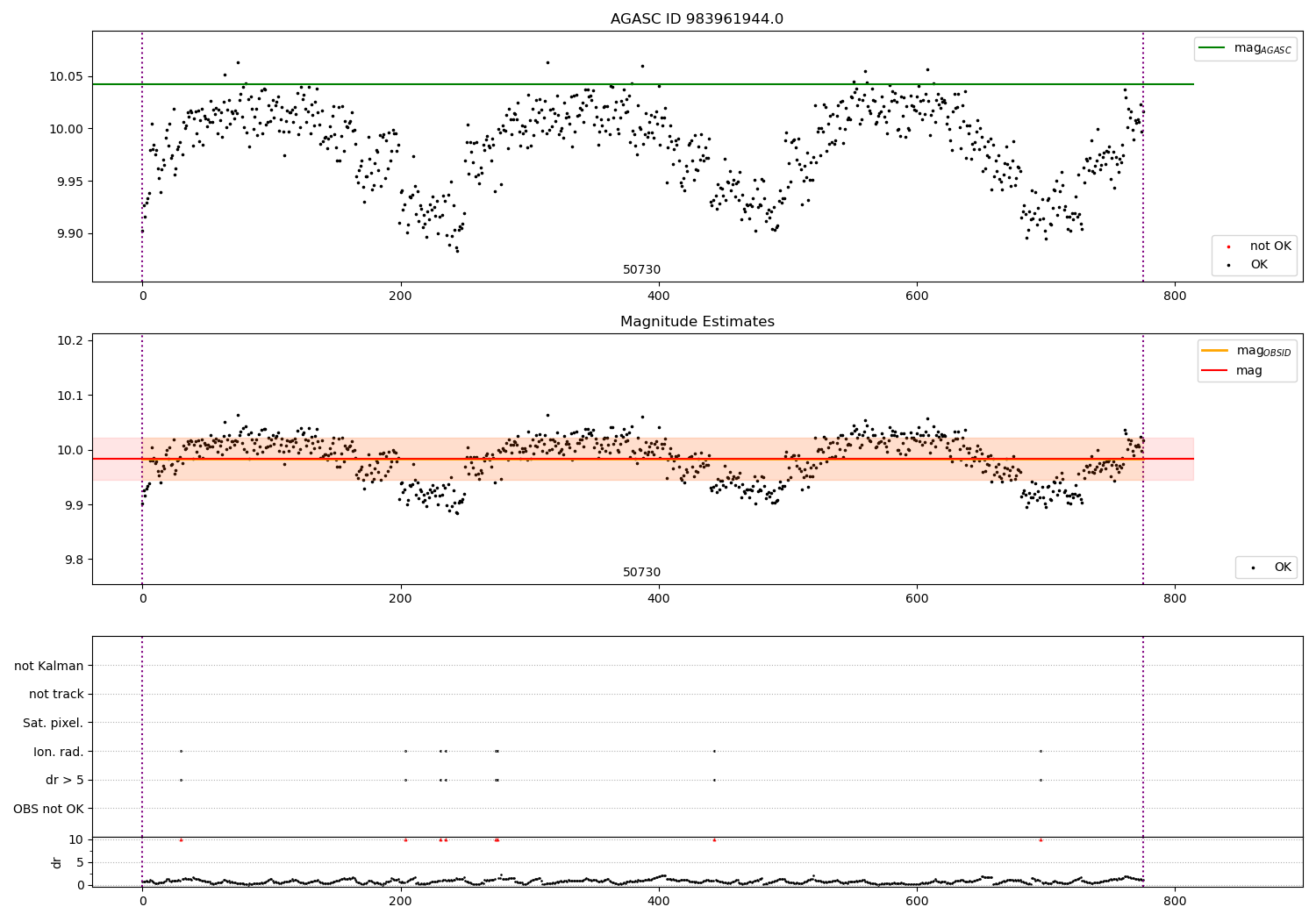The image size is (1316, 921).
Task: Click the 0 x-axis tick under Magnitude Estimates plot
Action: (x=142, y=598)
